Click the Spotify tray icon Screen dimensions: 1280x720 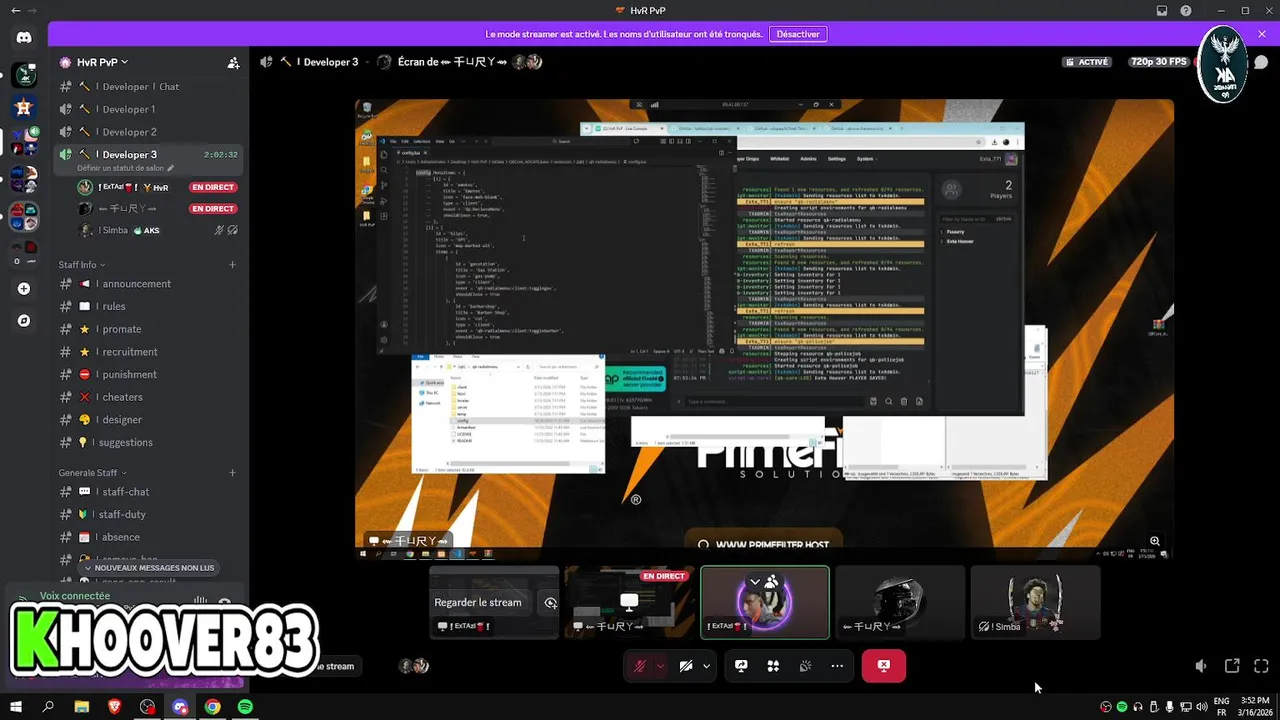point(1121,707)
